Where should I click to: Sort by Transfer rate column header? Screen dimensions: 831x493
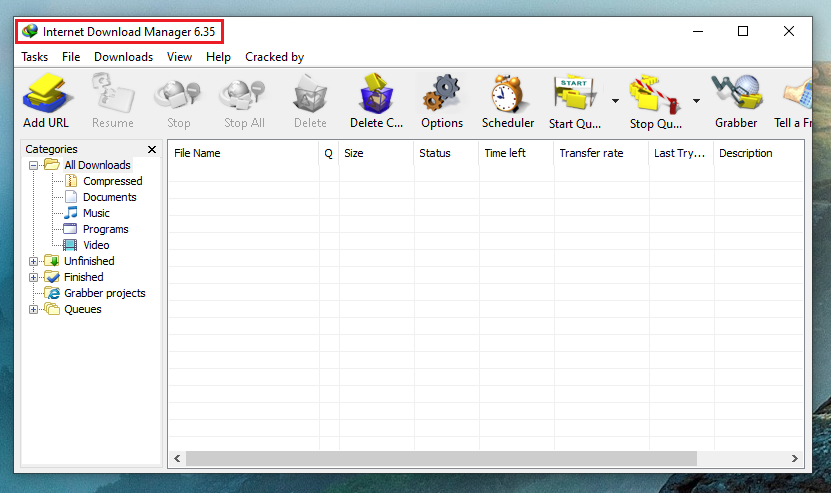[x=602, y=153]
